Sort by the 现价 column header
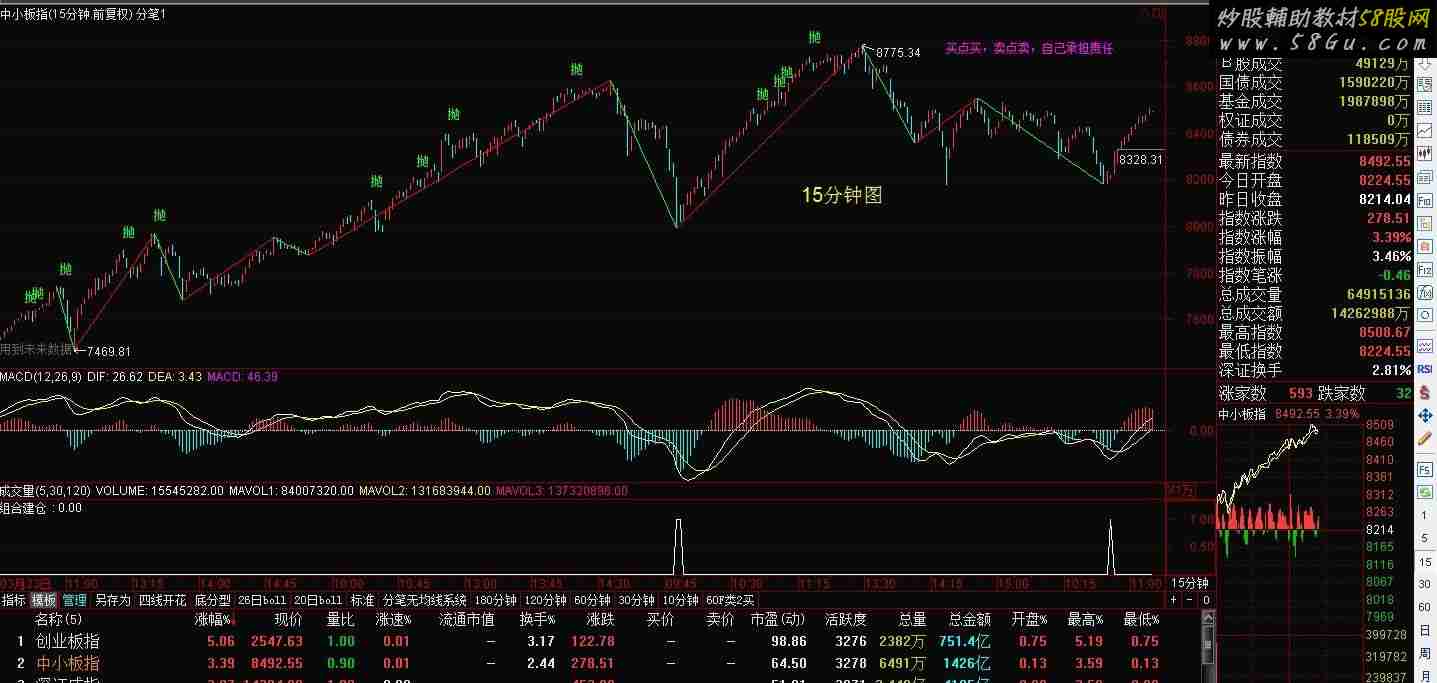1437x683 pixels. point(287,620)
